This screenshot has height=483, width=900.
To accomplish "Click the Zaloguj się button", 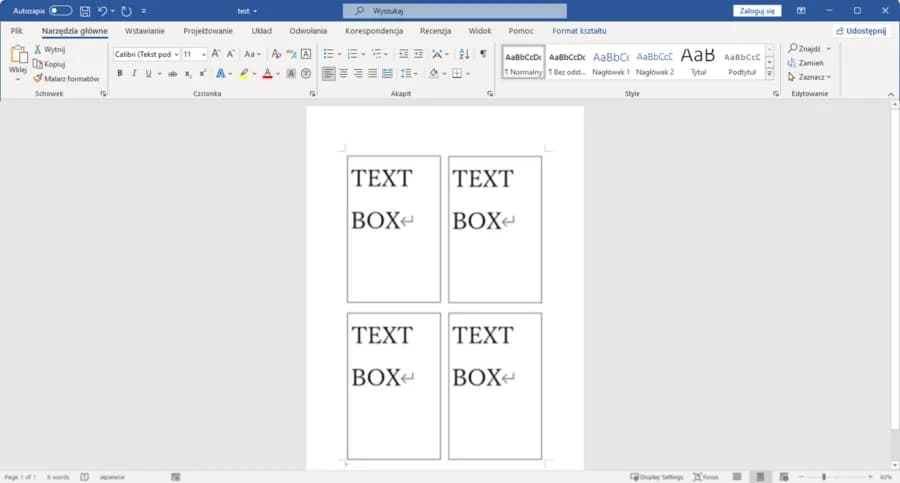I will coord(757,10).
